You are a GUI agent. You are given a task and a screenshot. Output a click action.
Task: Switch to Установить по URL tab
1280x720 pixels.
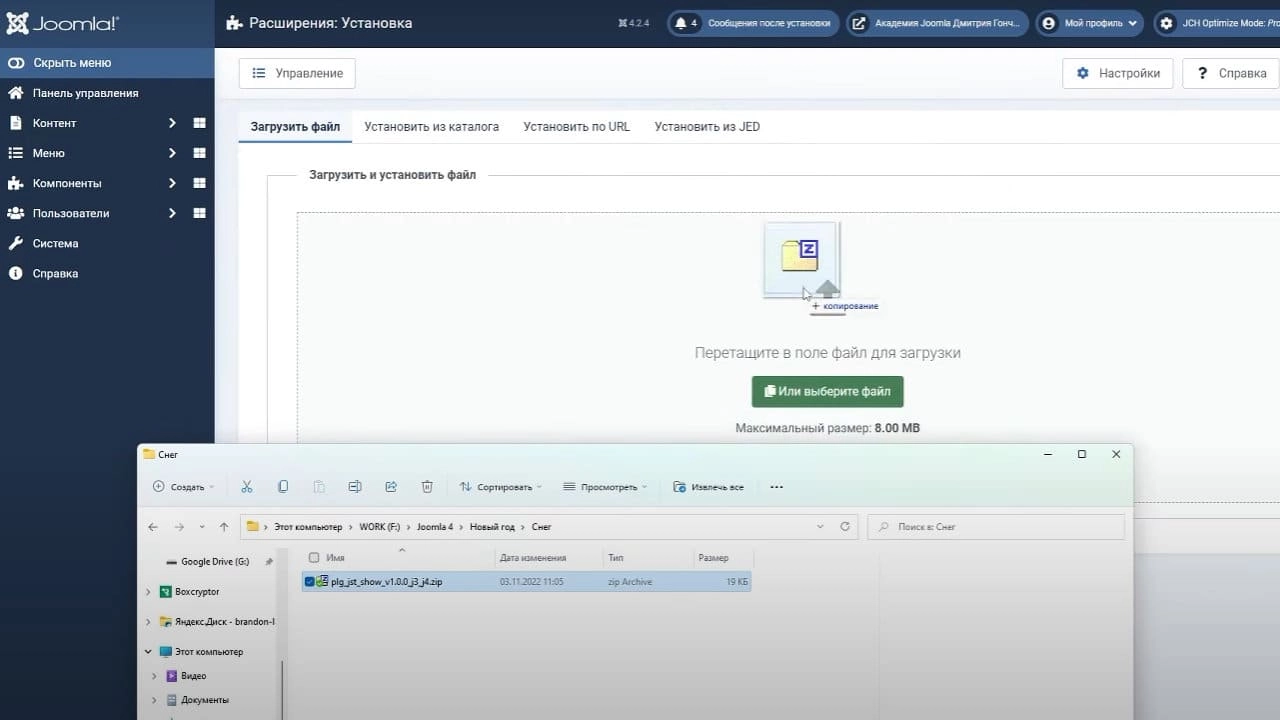577,127
